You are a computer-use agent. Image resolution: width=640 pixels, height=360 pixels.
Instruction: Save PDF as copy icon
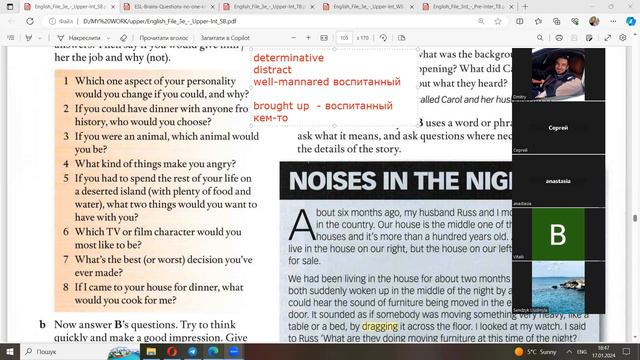(589, 38)
